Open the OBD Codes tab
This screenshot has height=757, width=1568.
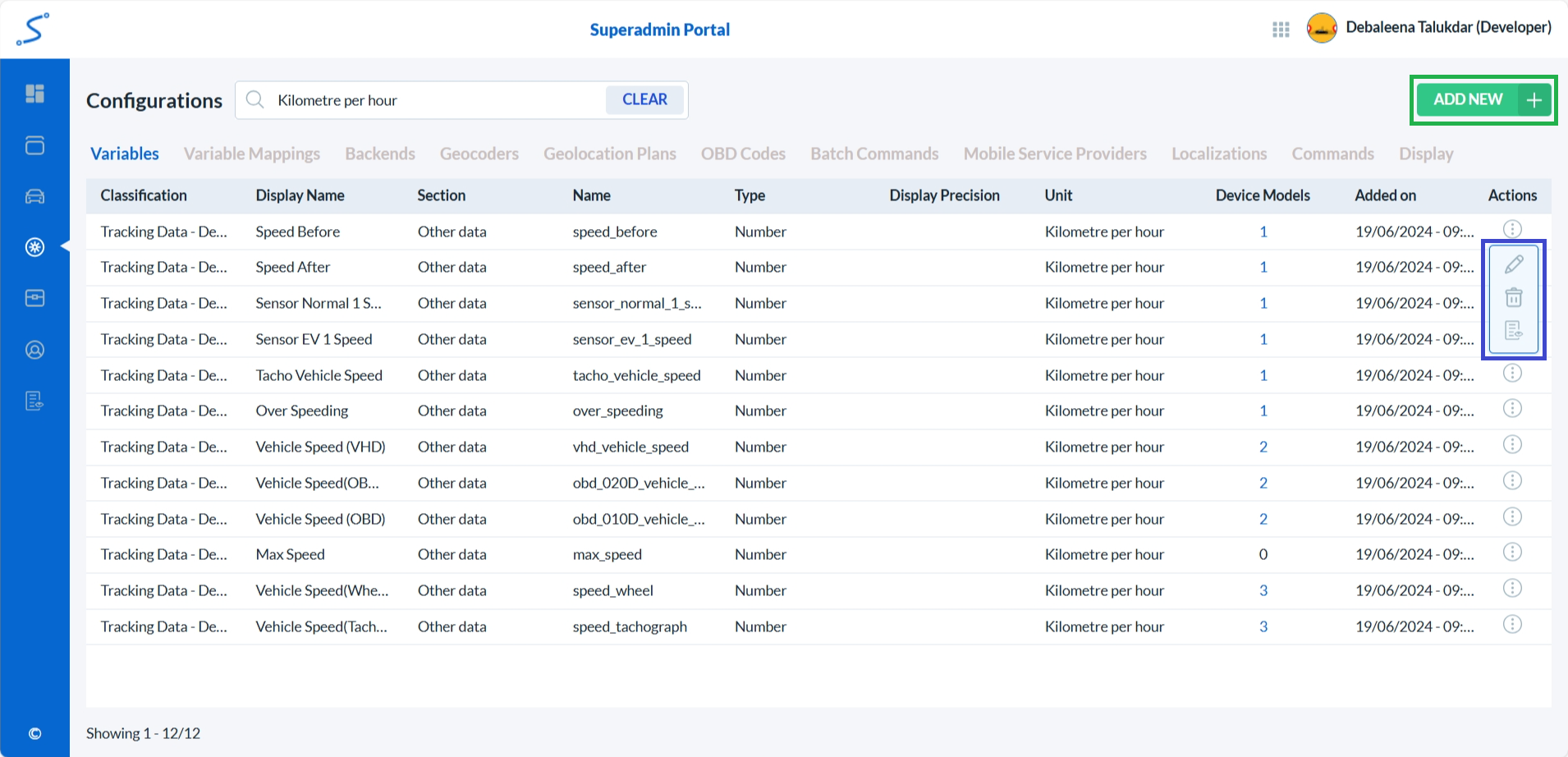point(742,154)
